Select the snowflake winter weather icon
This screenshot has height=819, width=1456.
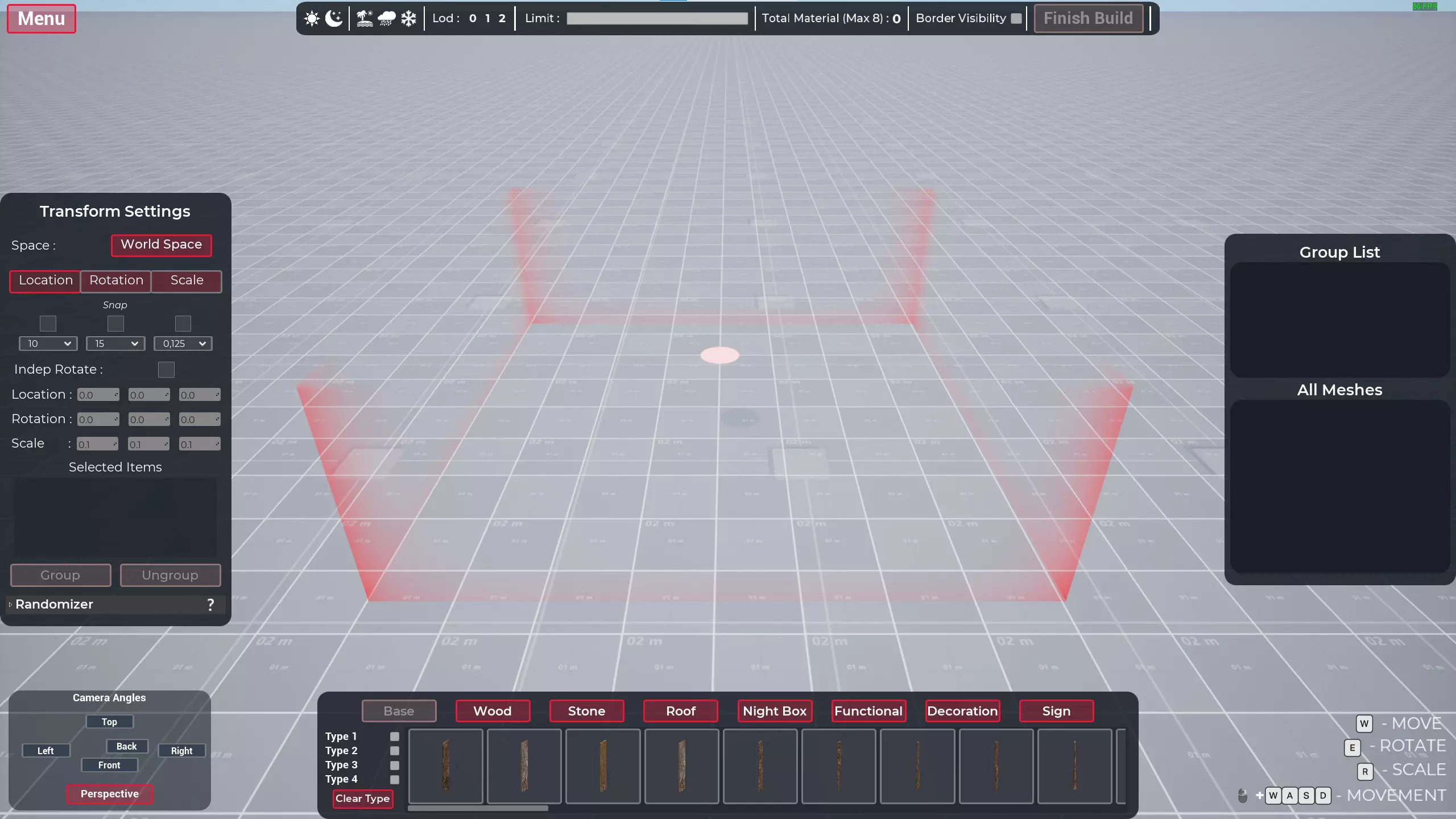point(408,18)
